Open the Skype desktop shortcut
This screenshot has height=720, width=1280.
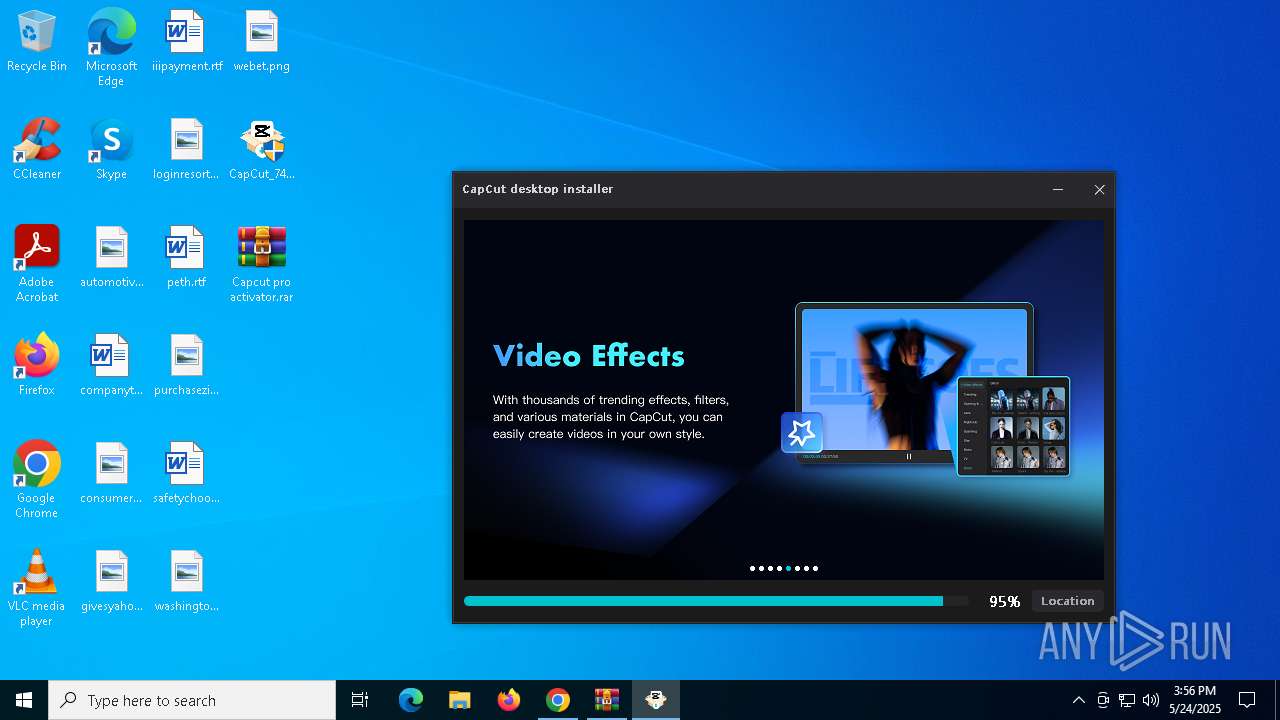pyautogui.click(x=111, y=150)
